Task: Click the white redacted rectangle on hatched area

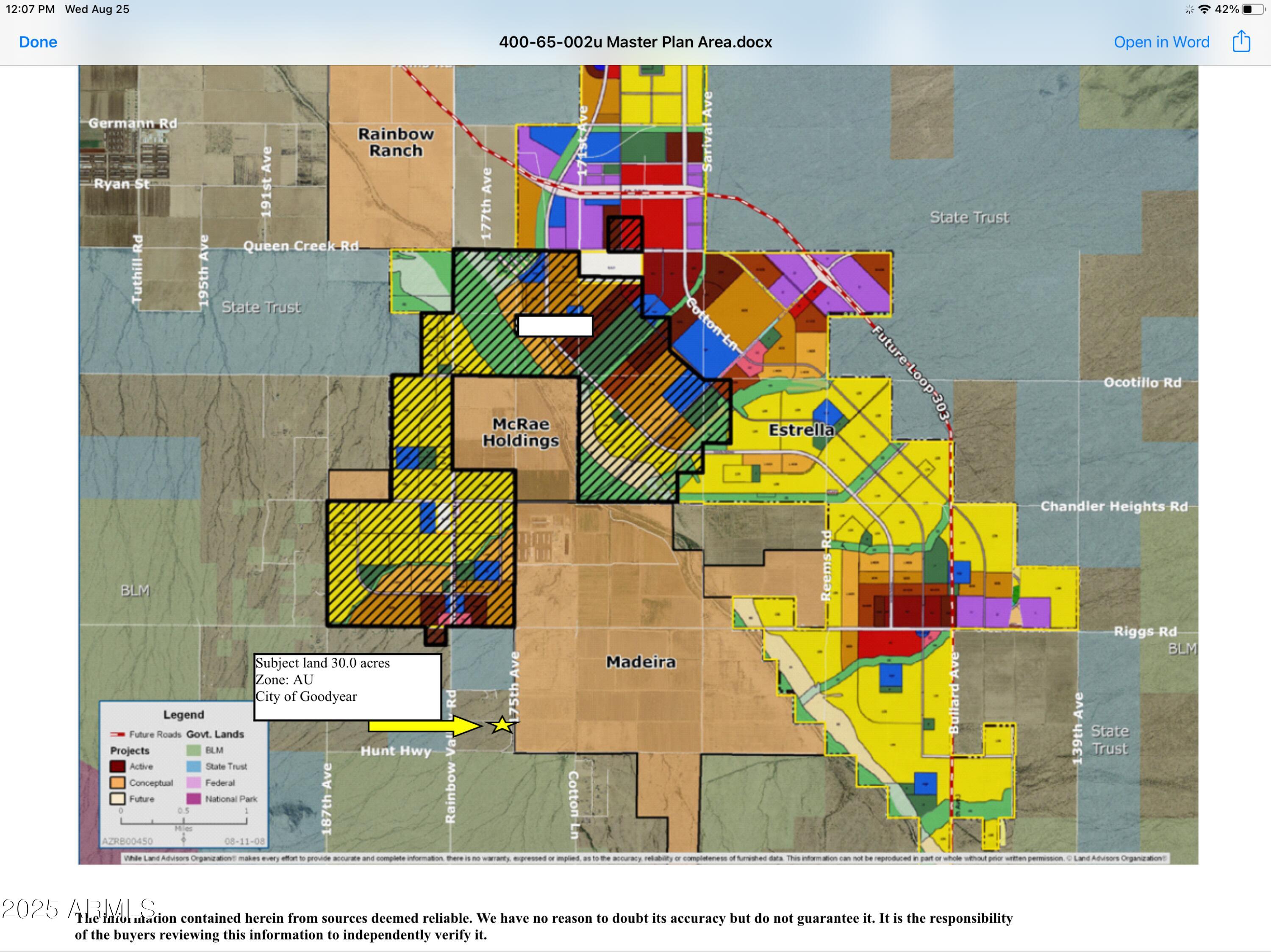Action: coord(555,326)
